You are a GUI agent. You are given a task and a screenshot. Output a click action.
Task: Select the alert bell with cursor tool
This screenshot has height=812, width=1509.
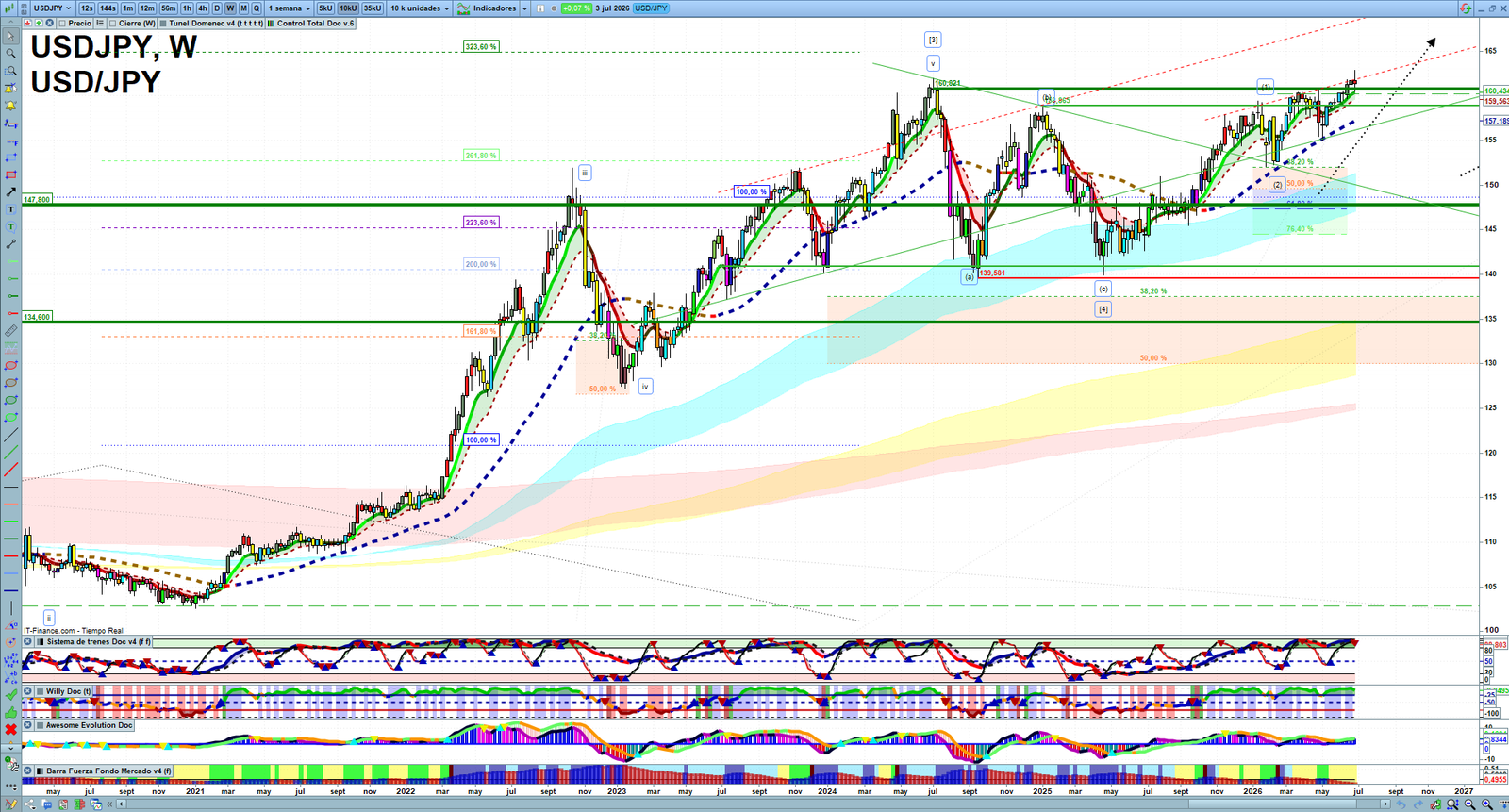[10, 89]
